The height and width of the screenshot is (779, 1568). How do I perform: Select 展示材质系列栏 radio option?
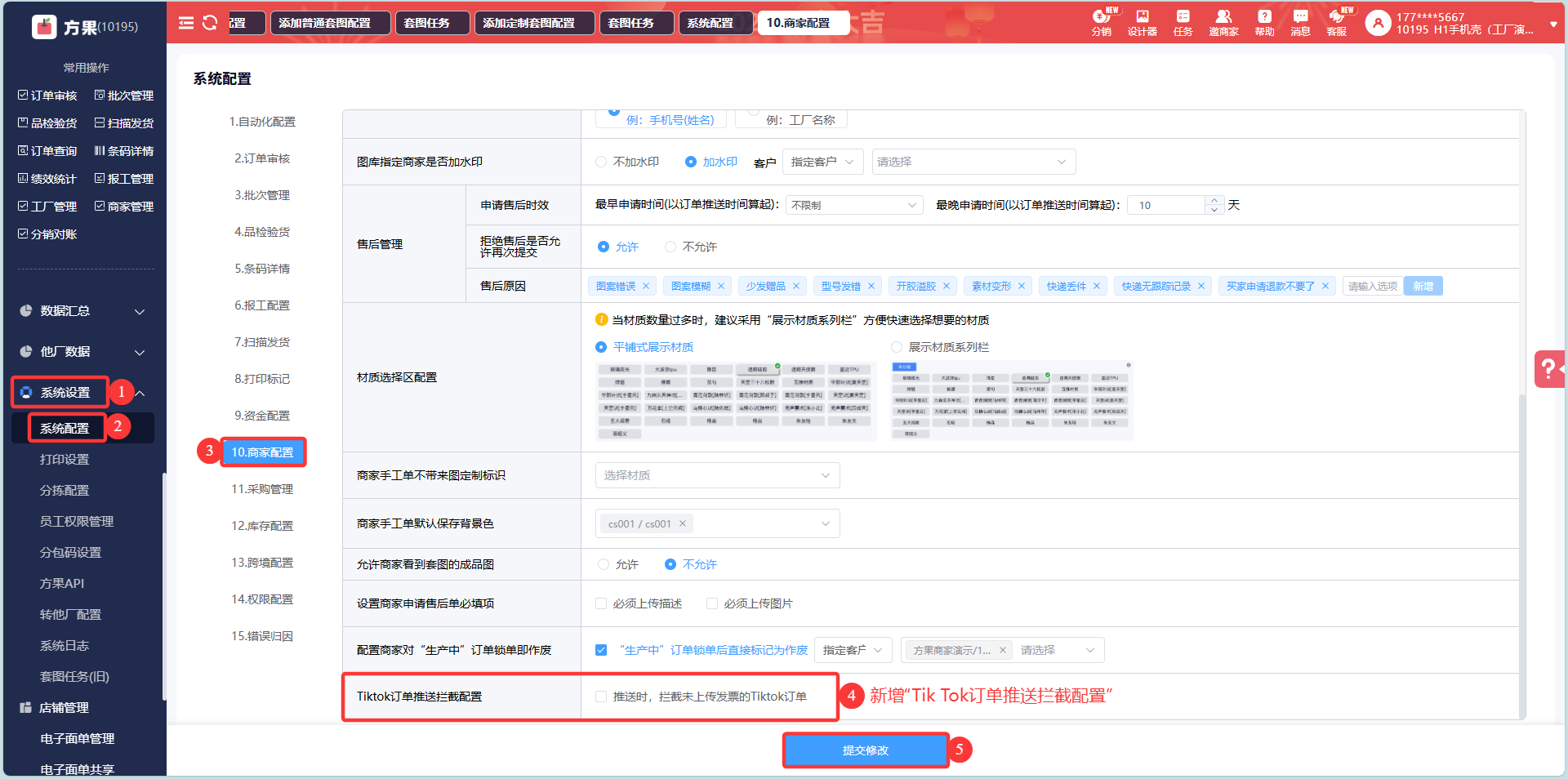(897, 347)
